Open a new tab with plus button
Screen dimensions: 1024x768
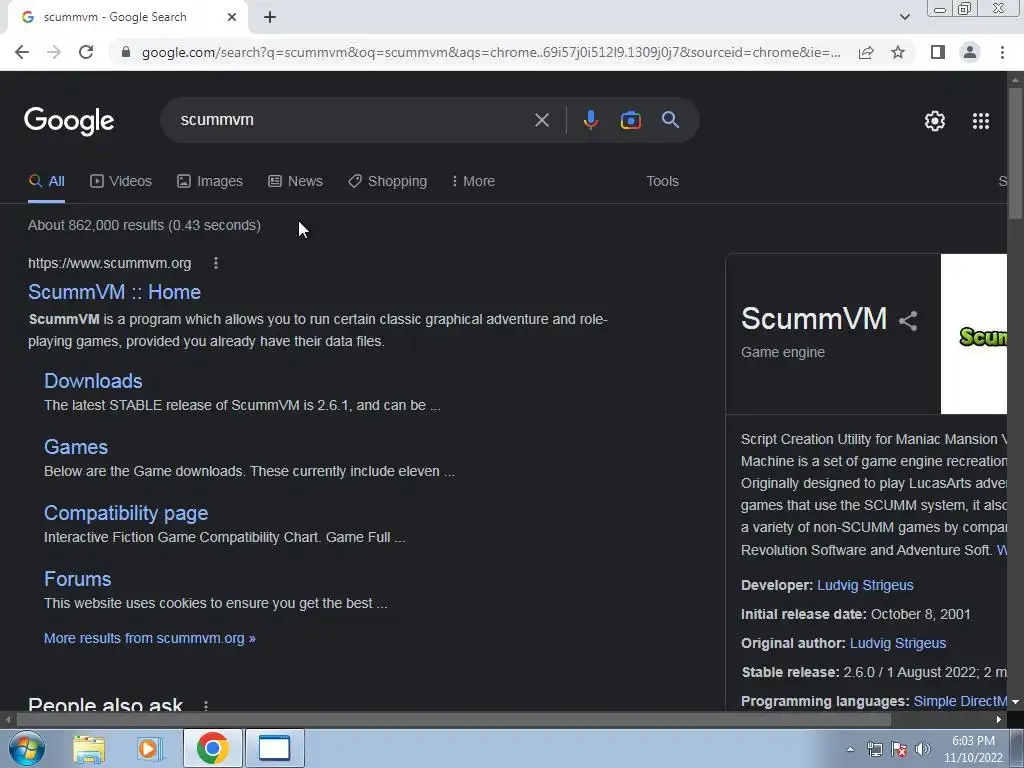(x=270, y=17)
